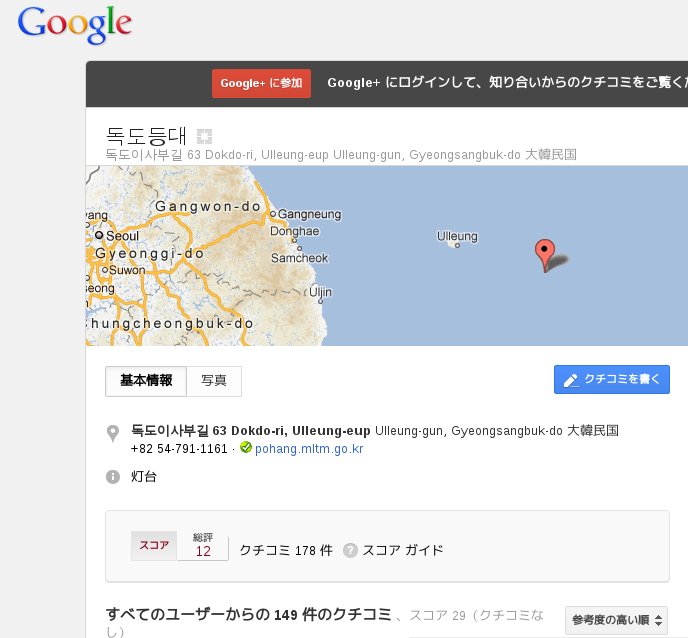Click the Google logo
688x638 pixels.
coord(75,25)
